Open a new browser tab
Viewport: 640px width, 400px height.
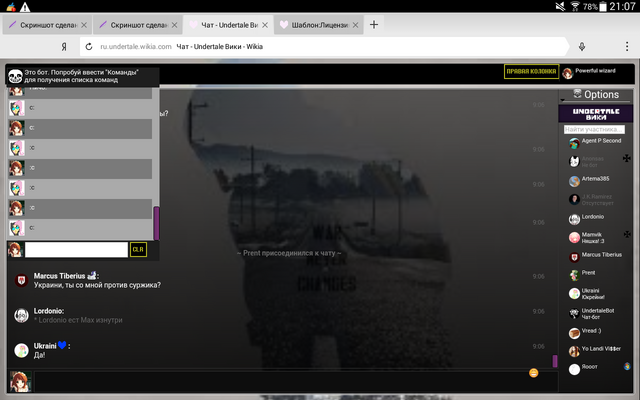(x=374, y=25)
